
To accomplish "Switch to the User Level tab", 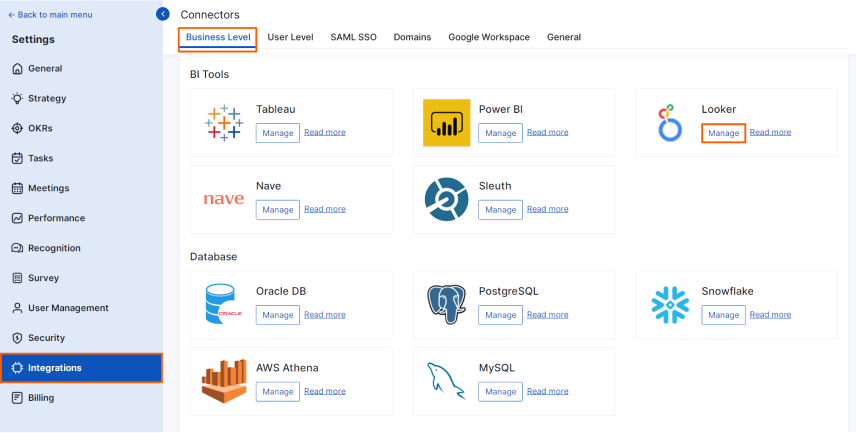I will (290, 37).
